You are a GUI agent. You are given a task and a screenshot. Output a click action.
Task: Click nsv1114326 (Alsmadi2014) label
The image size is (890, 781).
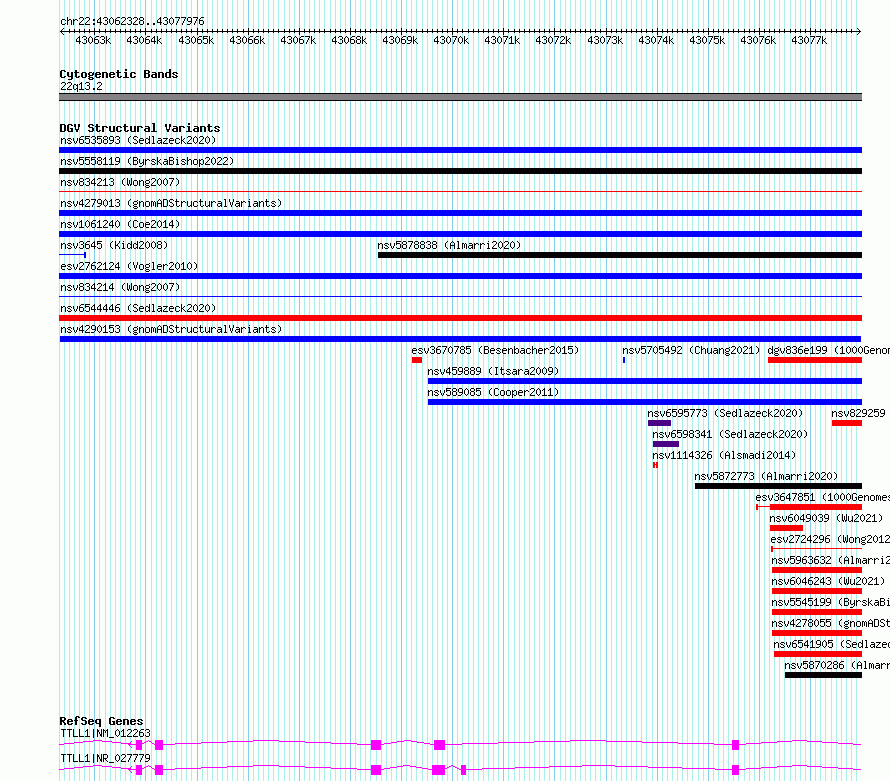(724, 455)
